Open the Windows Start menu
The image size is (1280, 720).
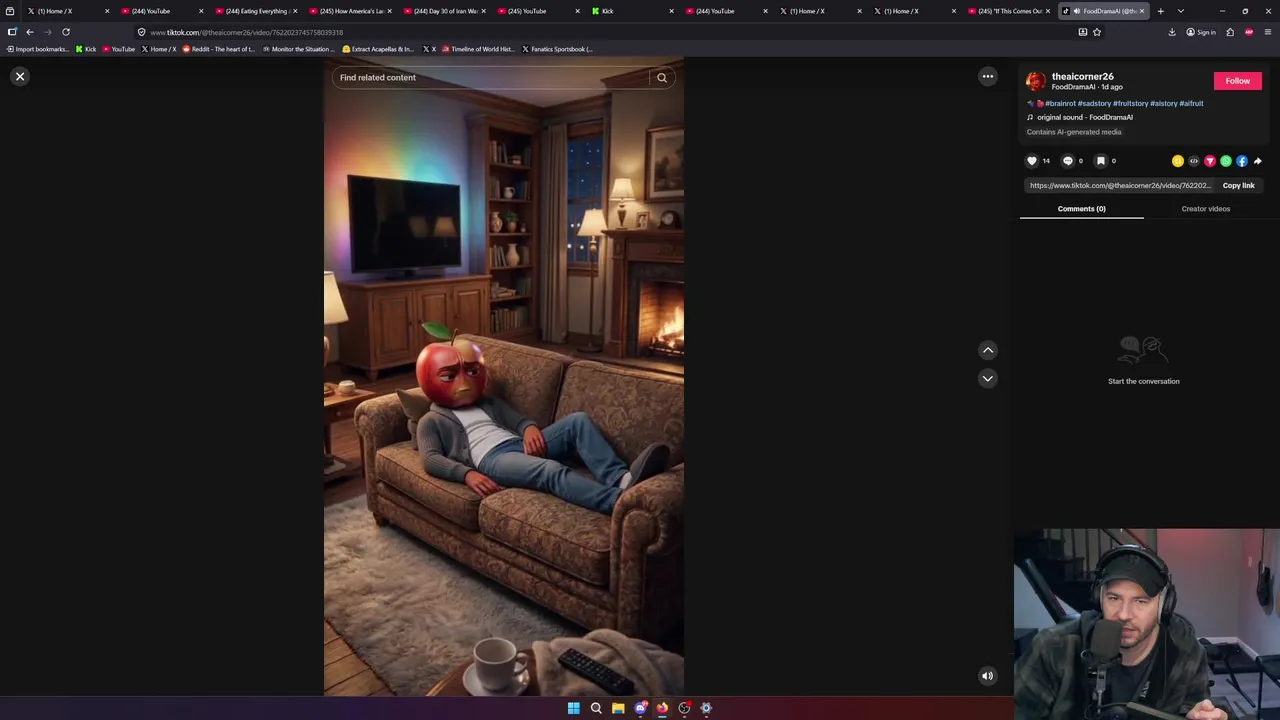(x=574, y=708)
